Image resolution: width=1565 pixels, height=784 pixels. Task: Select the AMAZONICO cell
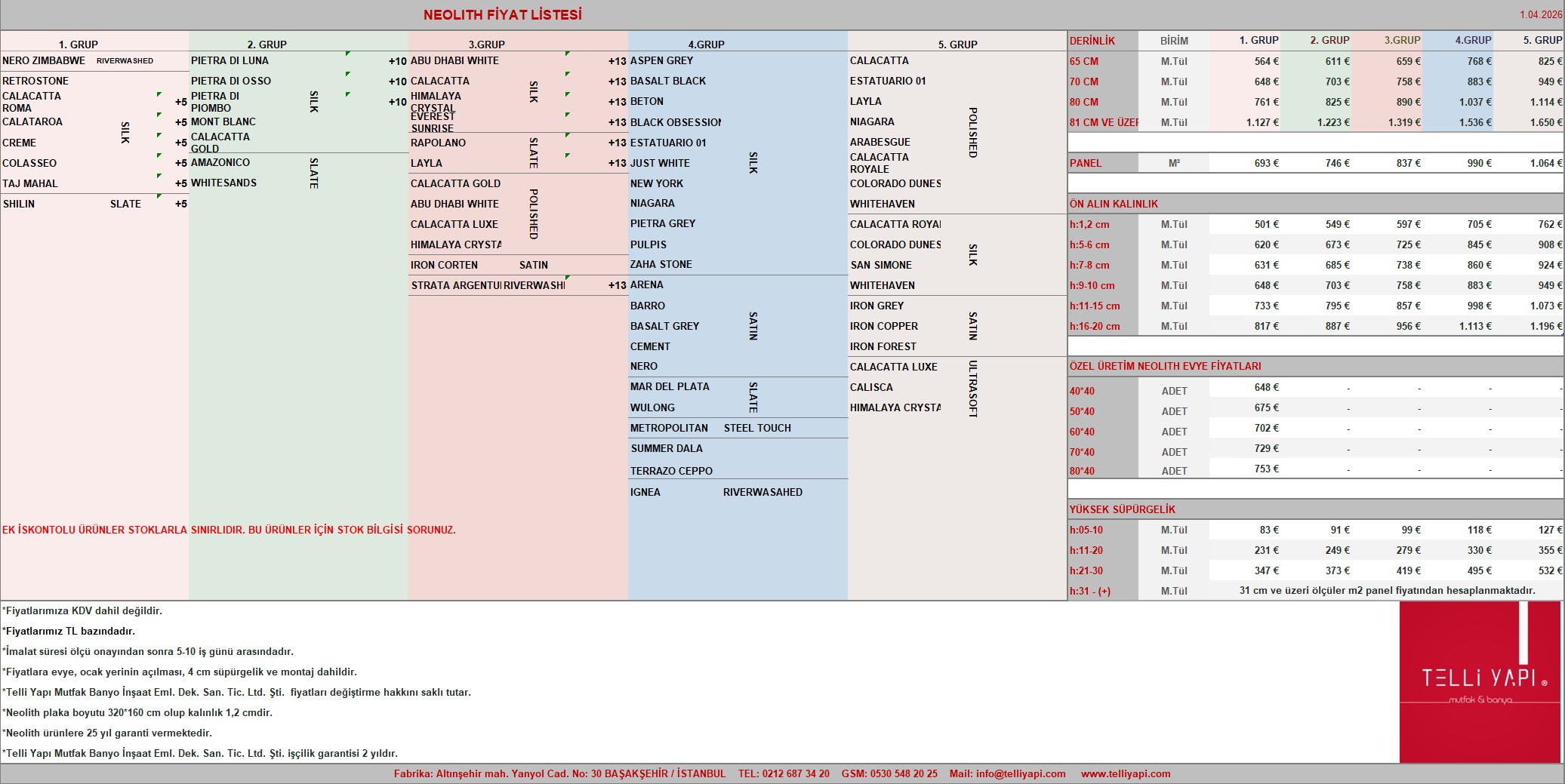coord(220,162)
